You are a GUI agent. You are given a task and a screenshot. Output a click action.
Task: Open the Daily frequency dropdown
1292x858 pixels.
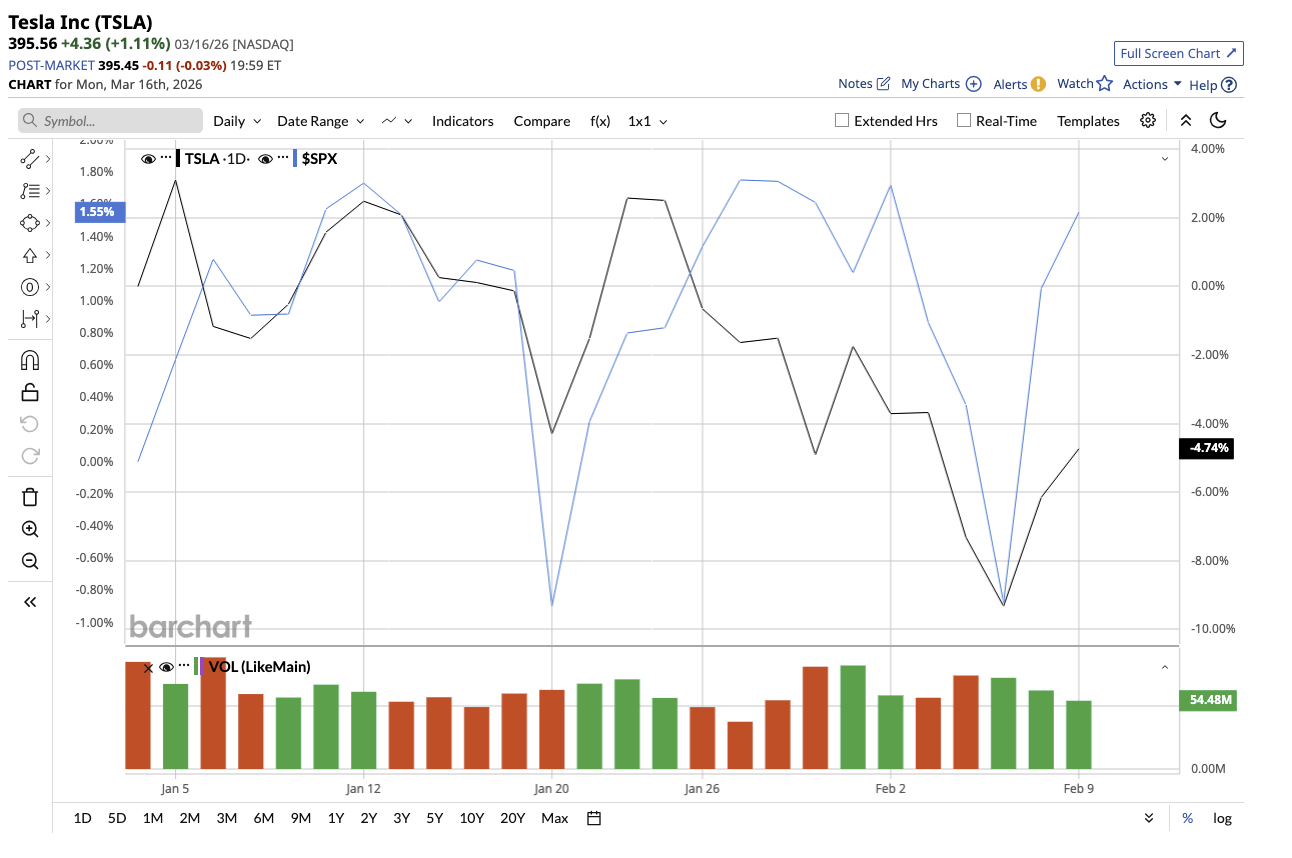click(x=237, y=121)
